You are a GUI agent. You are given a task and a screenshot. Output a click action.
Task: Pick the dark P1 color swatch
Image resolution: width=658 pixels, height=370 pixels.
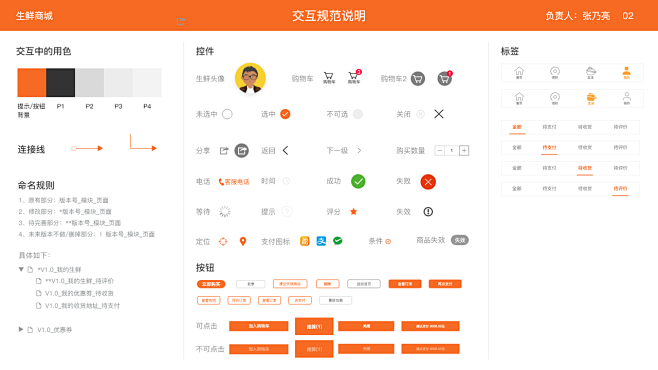tap(60, 83)
